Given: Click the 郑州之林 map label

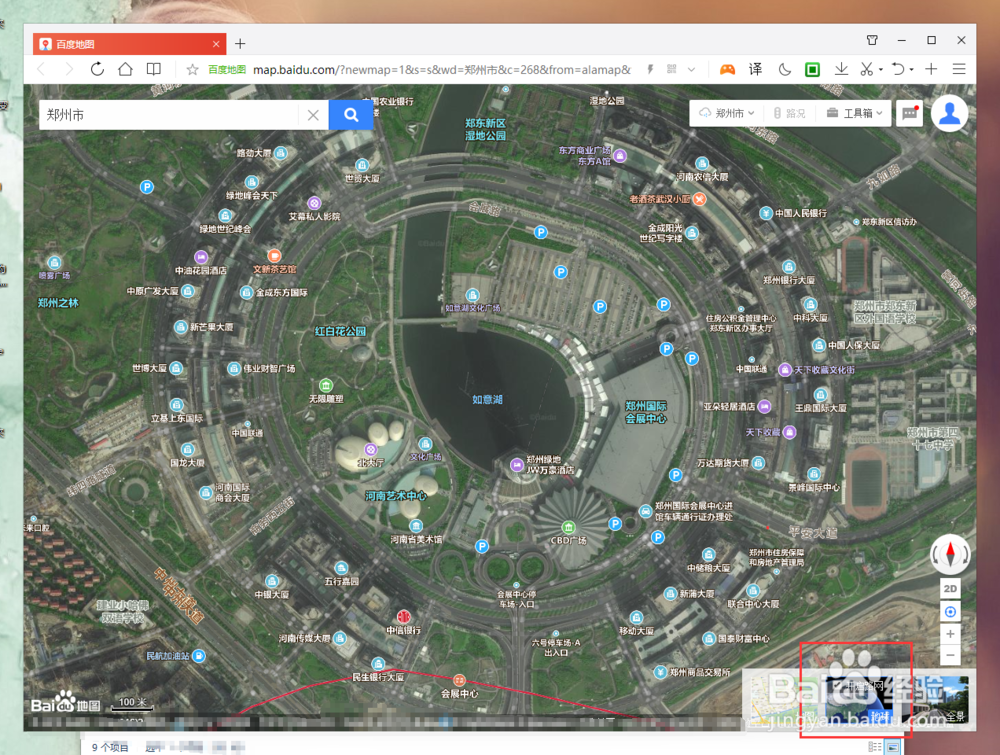Looking at the screenshot, I should point(58,303).
